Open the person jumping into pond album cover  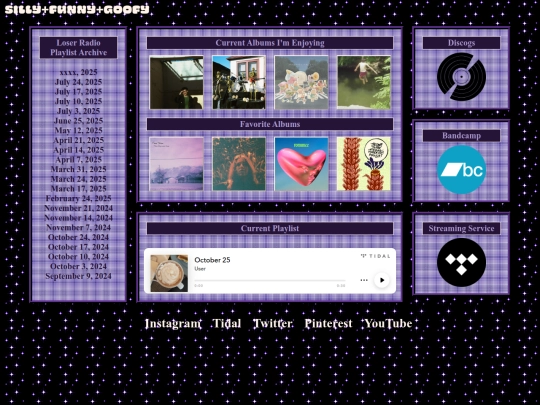pyautogui.click(x=364, y=82)
